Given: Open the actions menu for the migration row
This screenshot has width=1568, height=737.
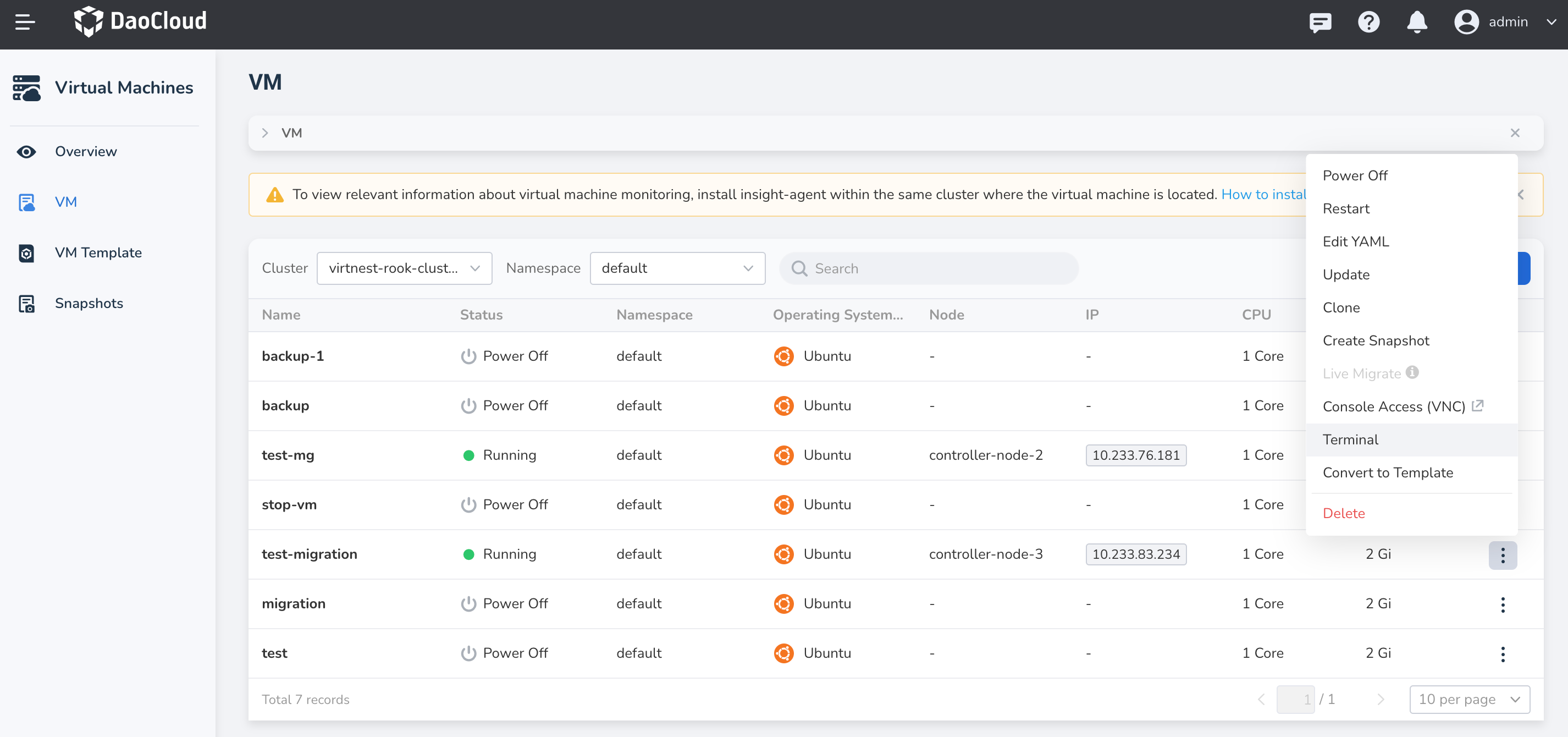Looking at the screenshot, I should [x=1502, y=604].
